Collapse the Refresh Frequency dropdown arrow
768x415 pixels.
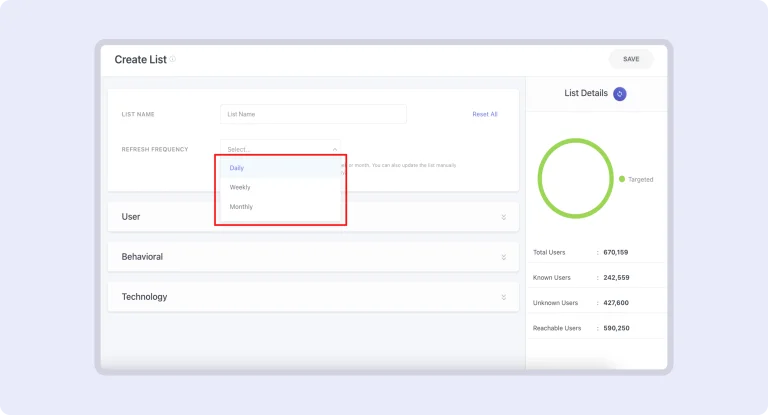click(334, 149)
